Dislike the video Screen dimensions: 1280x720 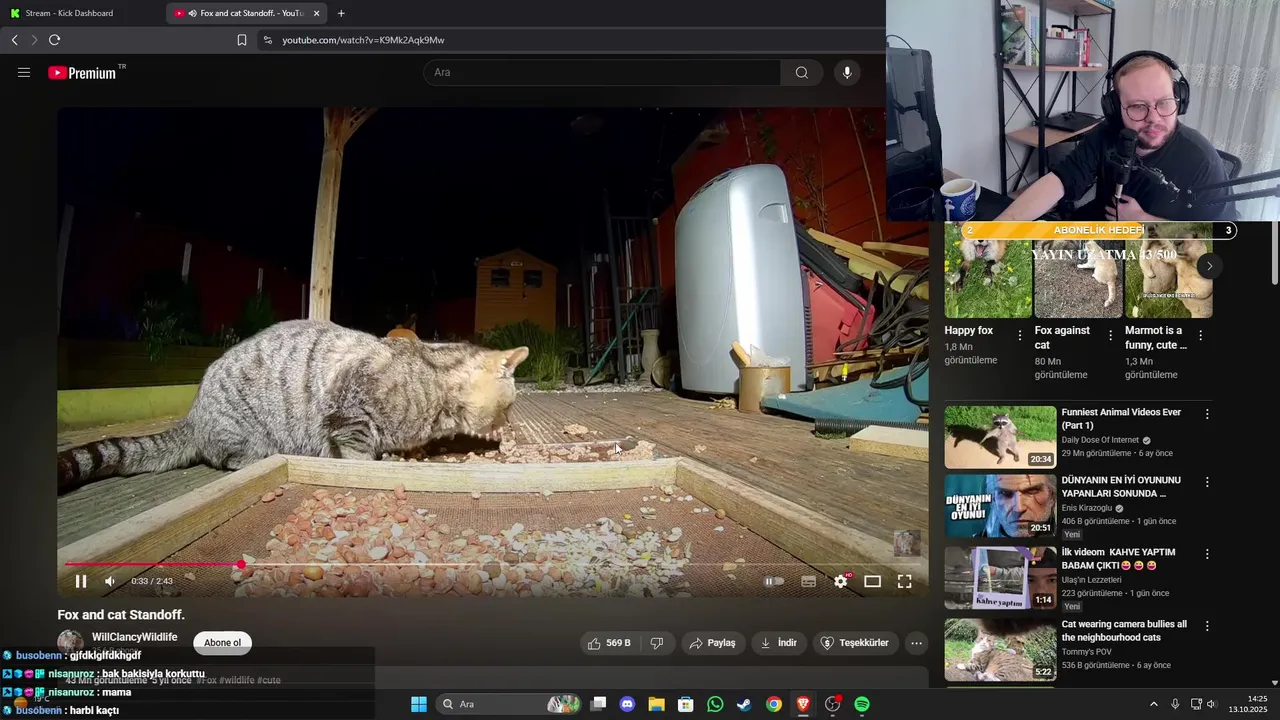[x=657, y=643]
